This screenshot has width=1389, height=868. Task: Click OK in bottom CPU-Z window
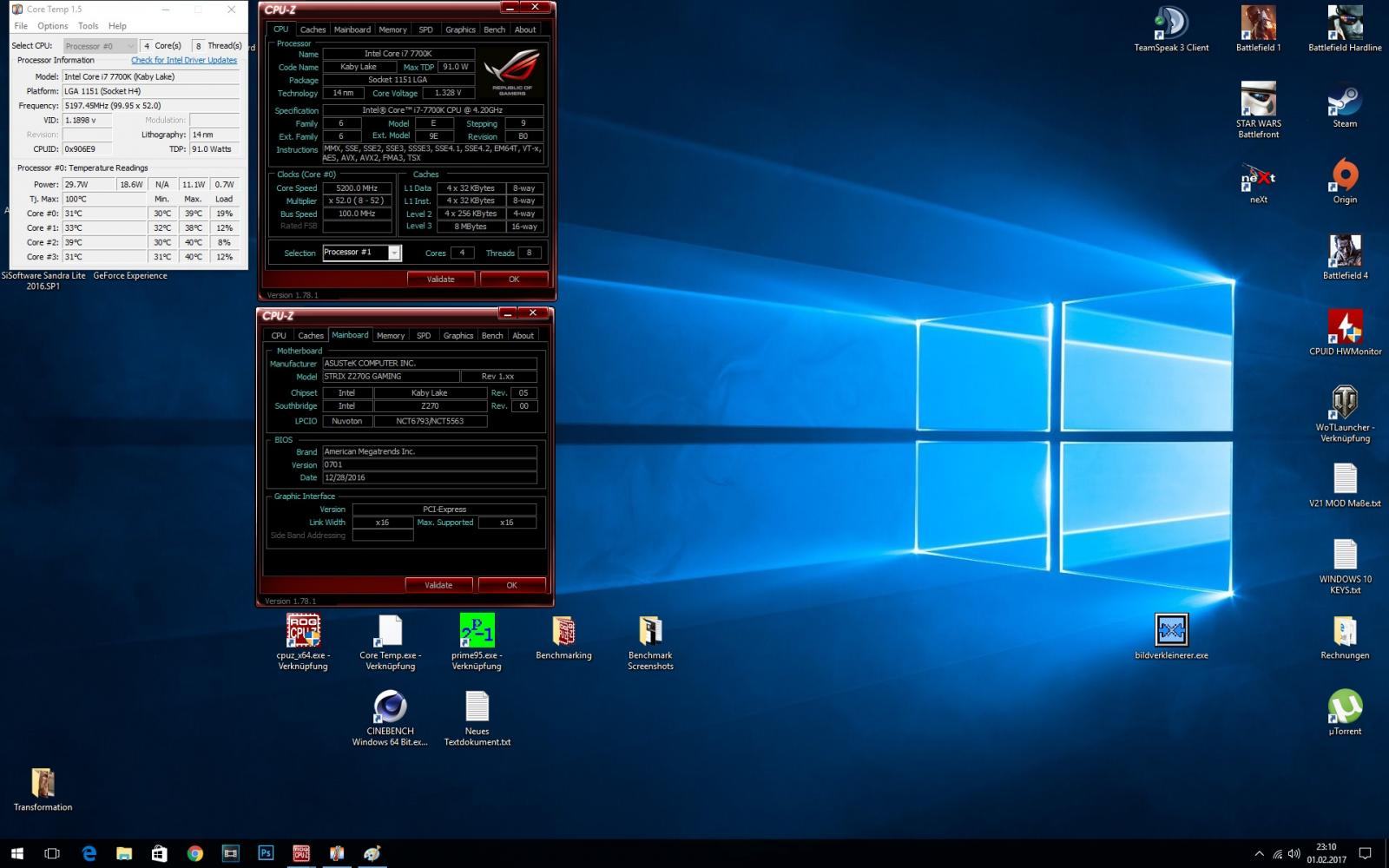pos(512,585)
